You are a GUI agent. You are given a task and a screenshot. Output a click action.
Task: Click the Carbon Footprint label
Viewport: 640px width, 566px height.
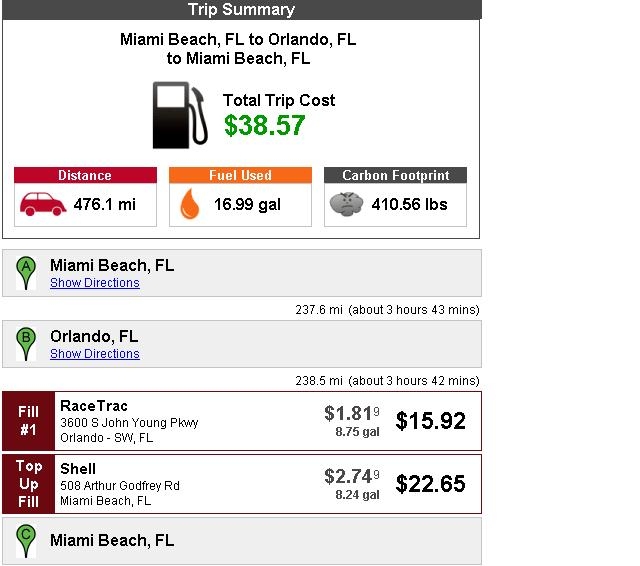396,176
